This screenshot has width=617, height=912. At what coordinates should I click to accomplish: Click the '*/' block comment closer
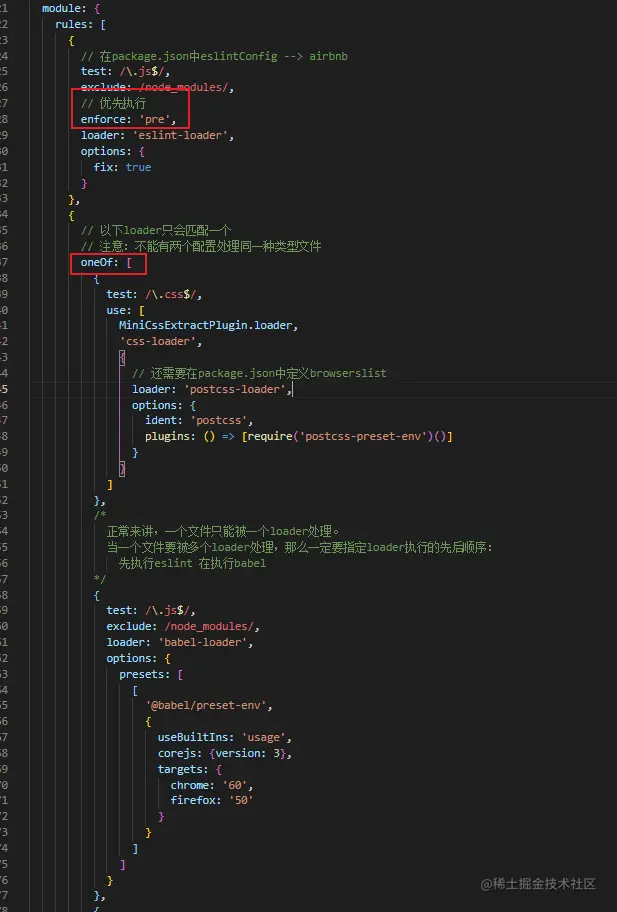pyautogui.click(x=100, y=579)
